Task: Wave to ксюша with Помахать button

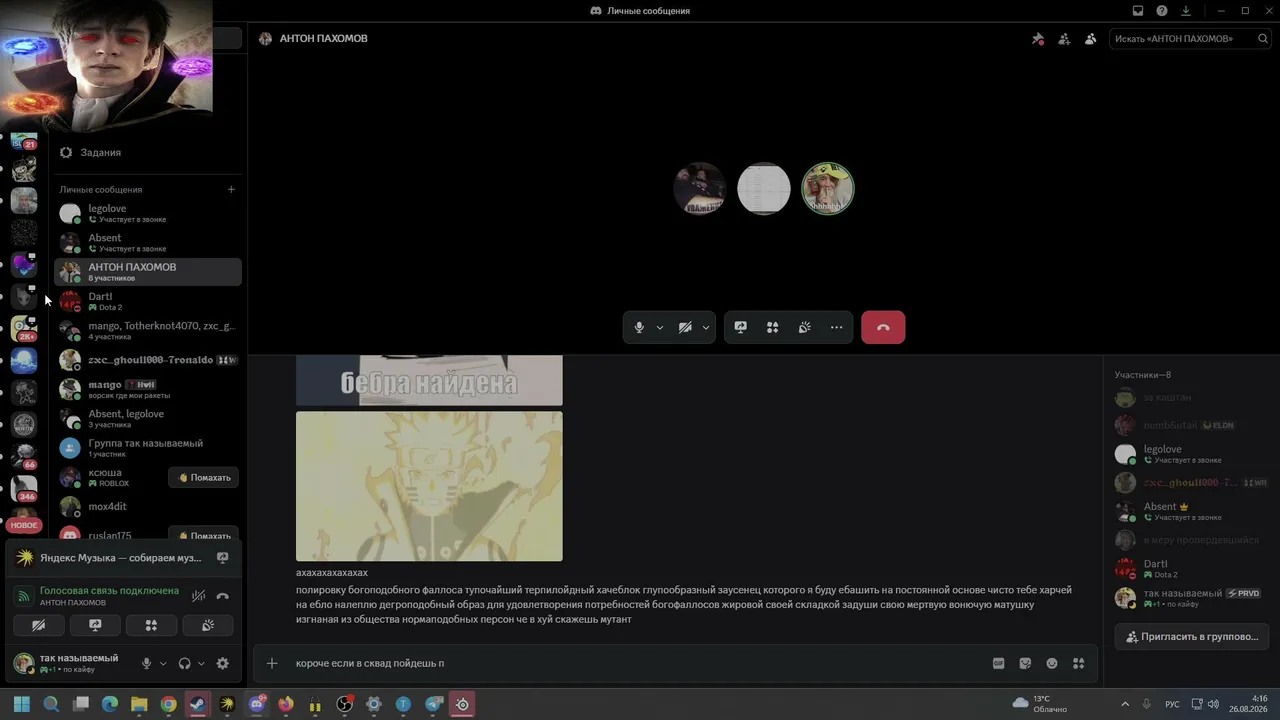Action: (204, 478)
